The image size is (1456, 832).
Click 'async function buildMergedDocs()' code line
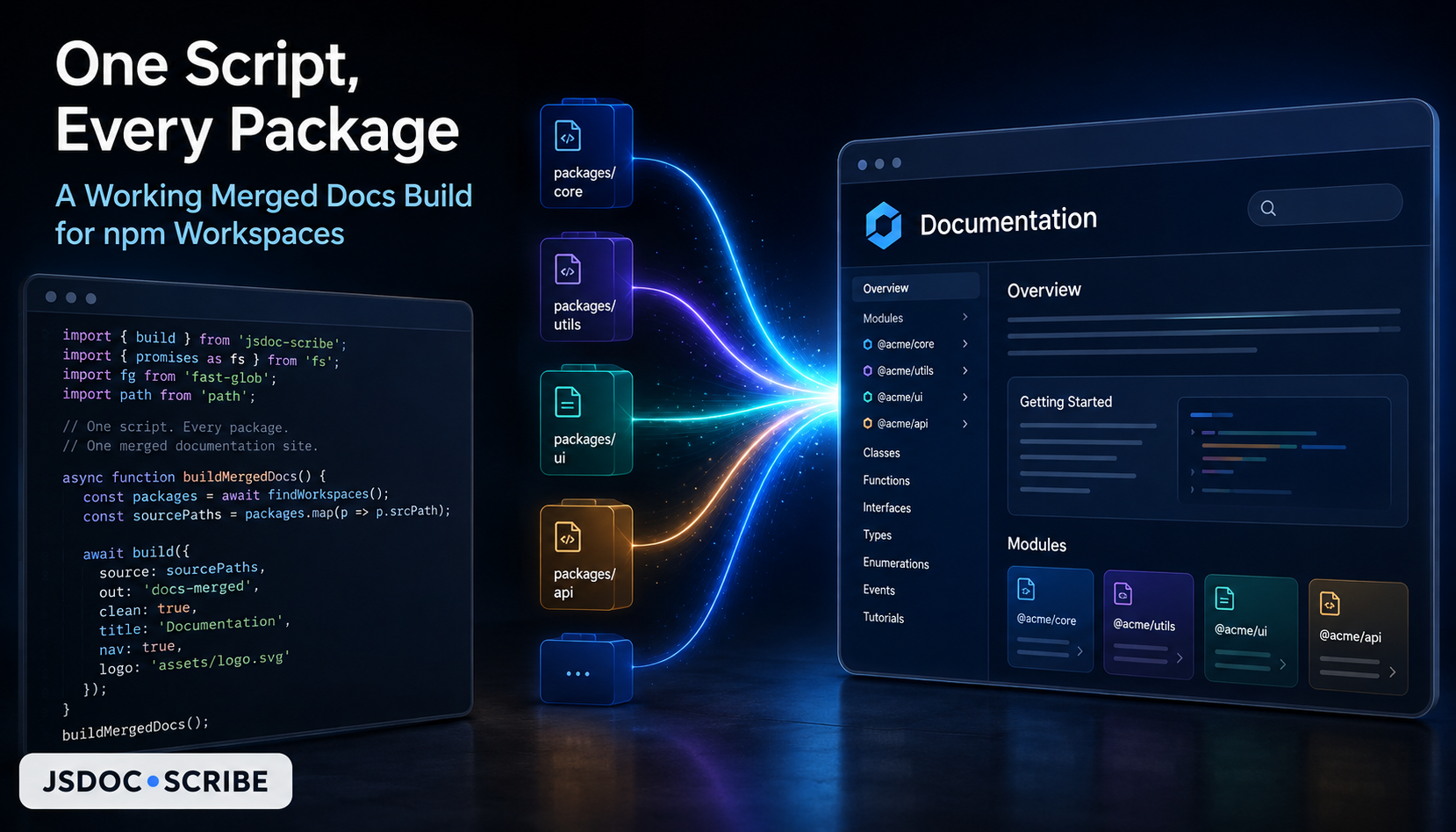point(194,477)
